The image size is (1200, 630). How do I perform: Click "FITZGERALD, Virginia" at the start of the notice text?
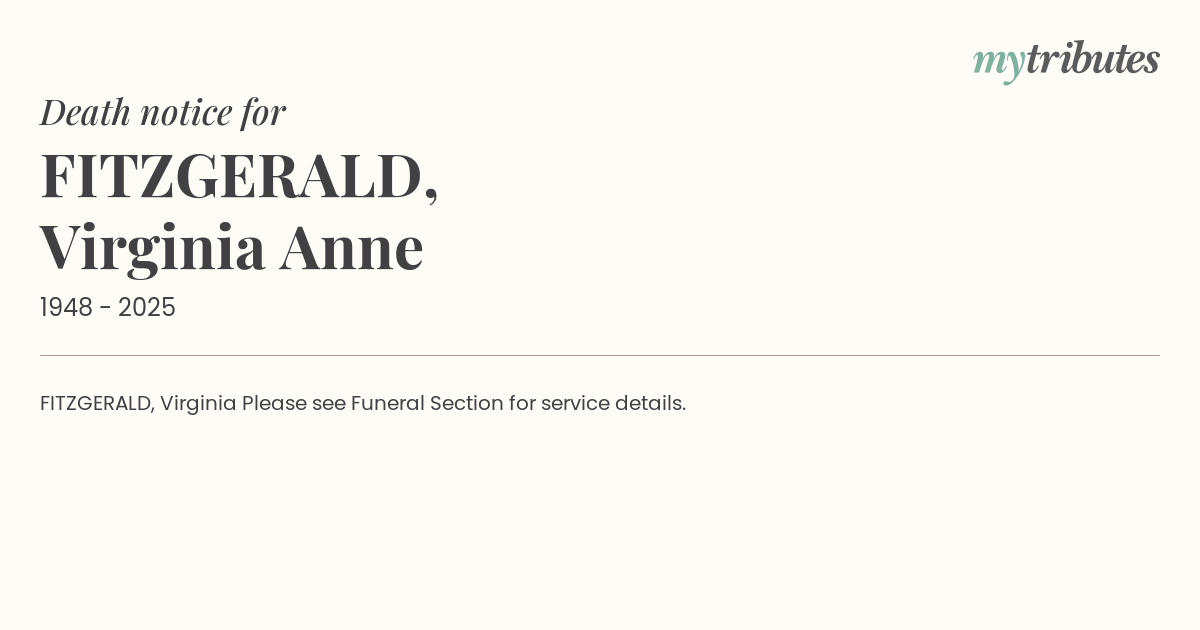click(138, 404)
